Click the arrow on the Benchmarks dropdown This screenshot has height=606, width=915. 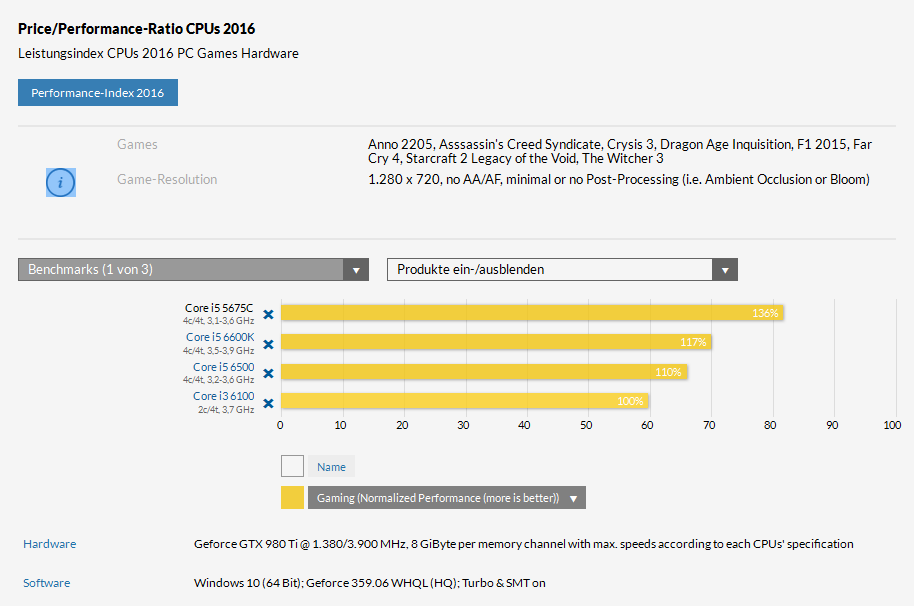356,270
